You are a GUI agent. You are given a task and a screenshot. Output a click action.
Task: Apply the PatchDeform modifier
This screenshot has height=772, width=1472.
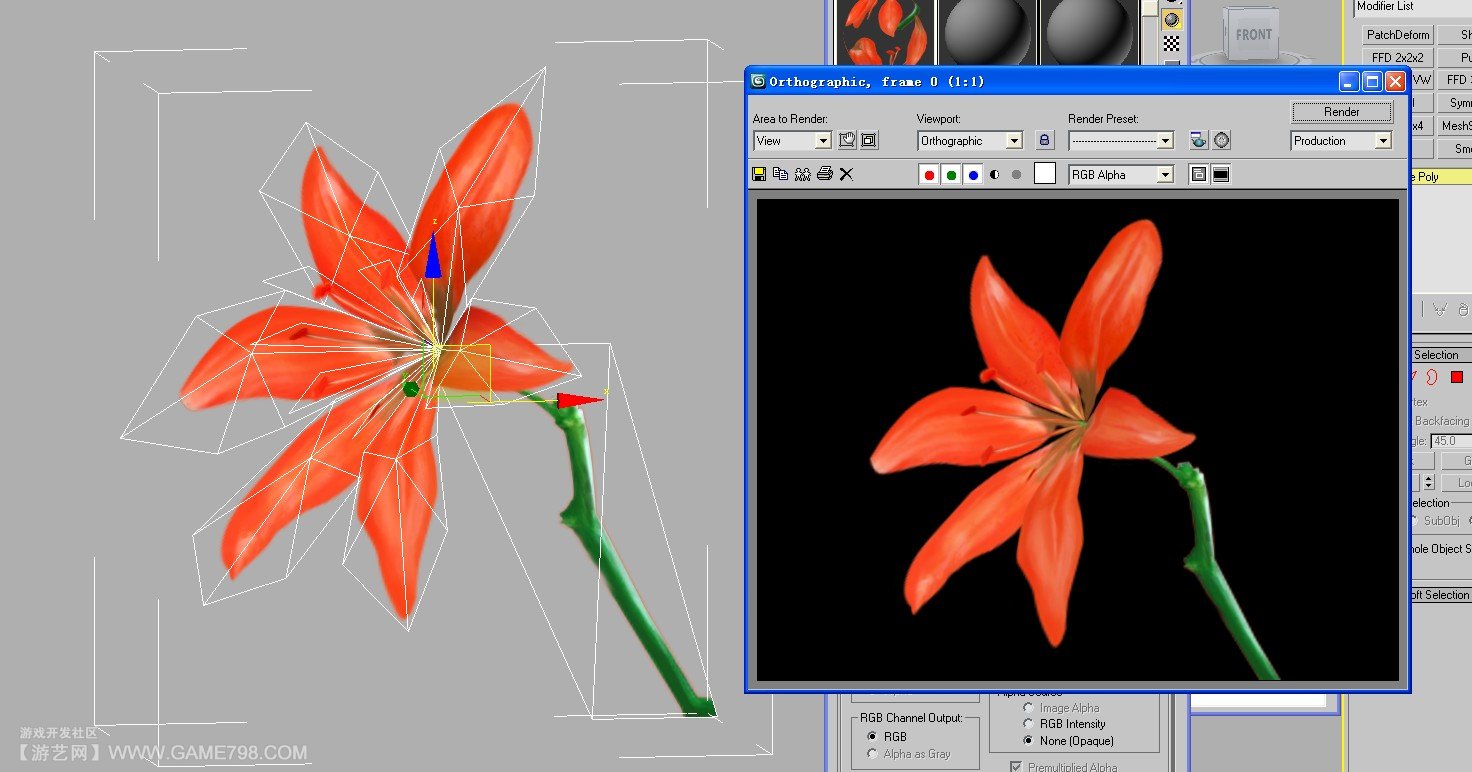1398,35
